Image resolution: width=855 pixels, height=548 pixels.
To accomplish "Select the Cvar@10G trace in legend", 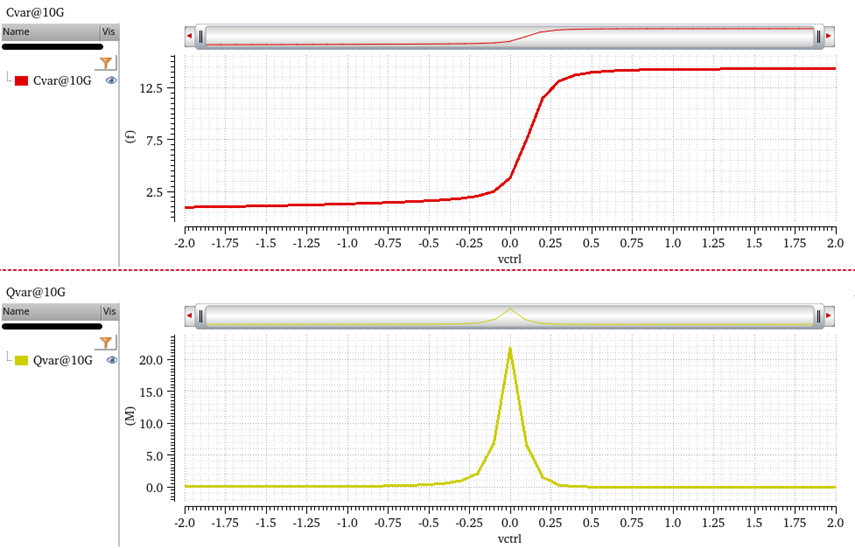I will click(x=62, y=80).
